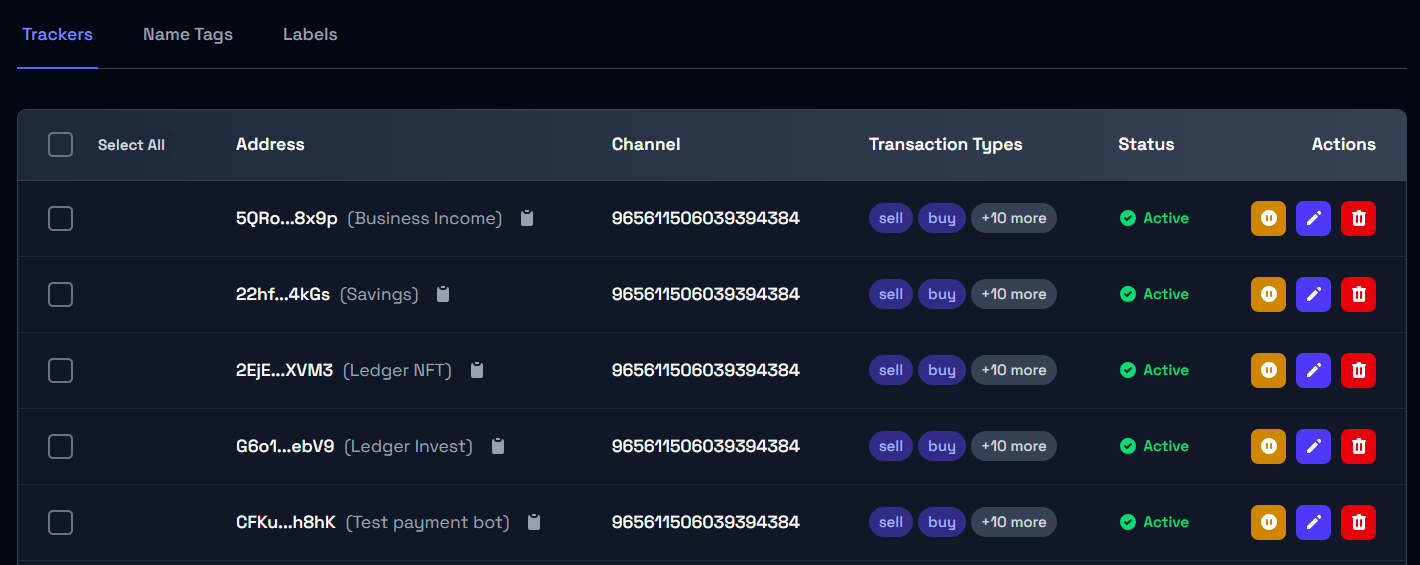Open the Labels tab
Screen dimensions: 1420x565
tap(310, 34)
